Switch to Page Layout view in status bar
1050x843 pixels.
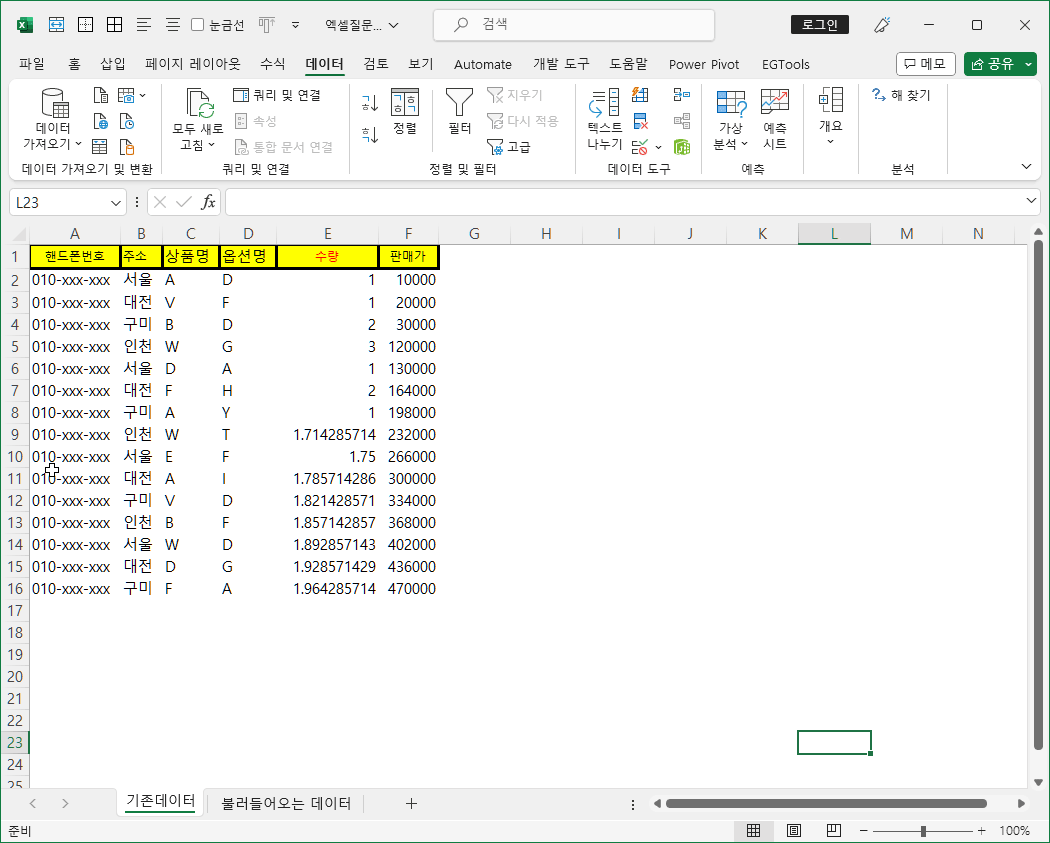[794, 831]
